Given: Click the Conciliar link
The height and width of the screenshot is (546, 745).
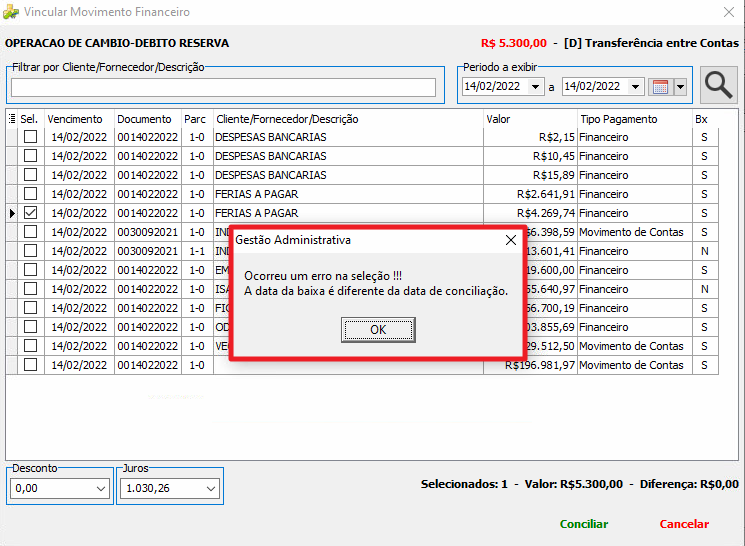Looking at the screenshot, I should pos(583,524).
